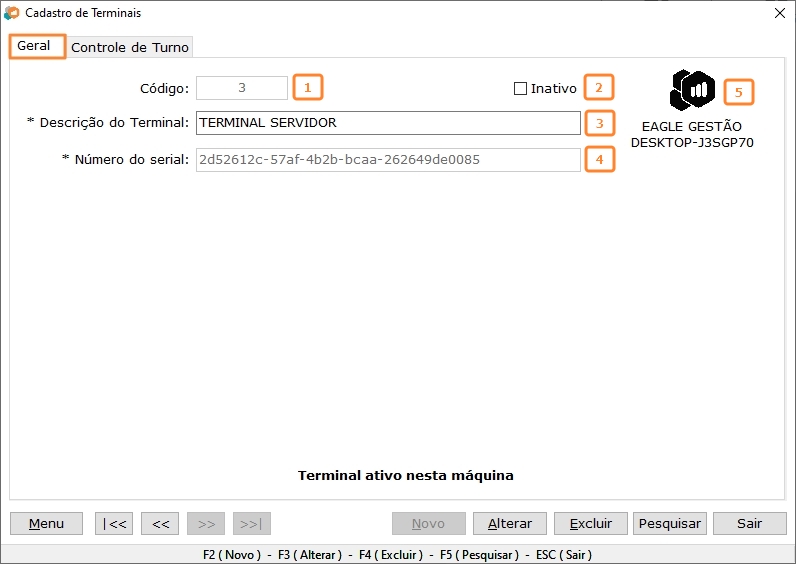The height and width of the screenshot is (564, 796).
Task: Click the Número do serial field
Action: pos(388,160)
